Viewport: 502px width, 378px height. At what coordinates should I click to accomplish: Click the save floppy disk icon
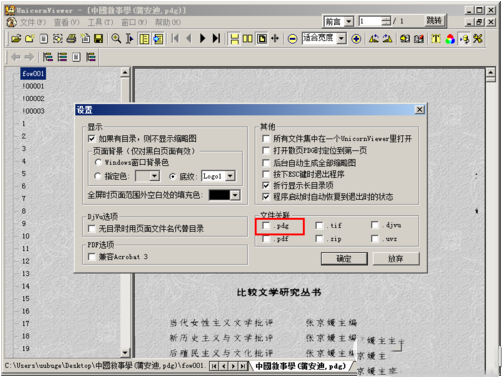click(98, 39)
